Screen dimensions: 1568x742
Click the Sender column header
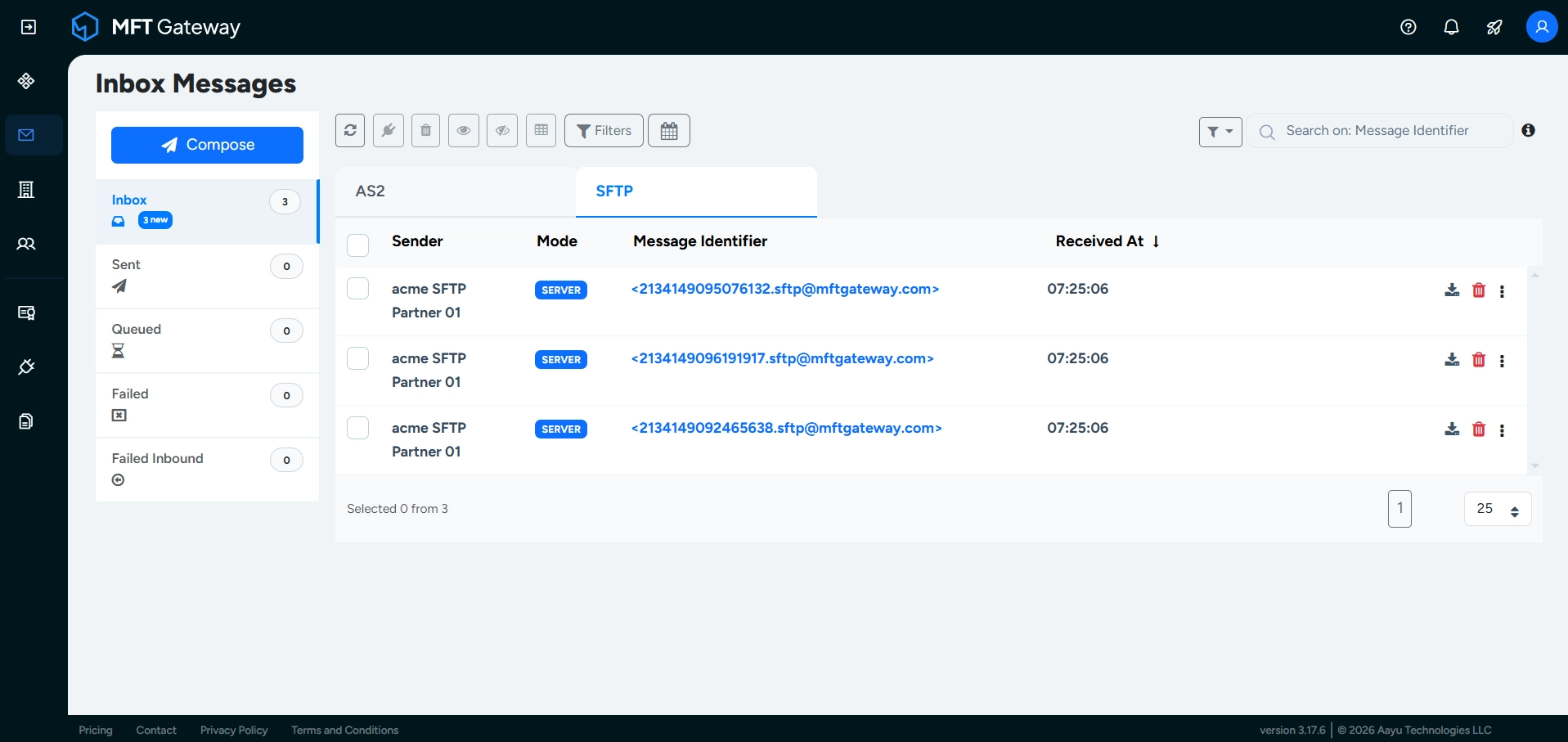pos(417,241)
